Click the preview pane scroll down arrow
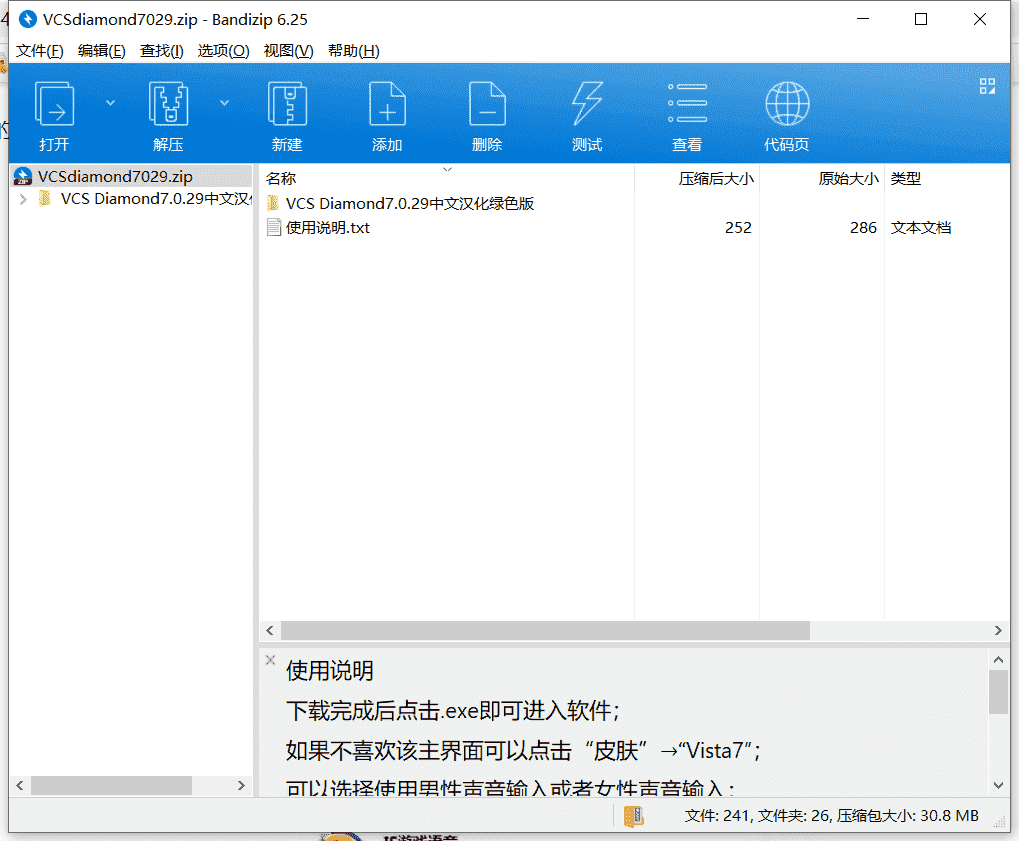This screenshot has width=1019, height=841. 998,785
